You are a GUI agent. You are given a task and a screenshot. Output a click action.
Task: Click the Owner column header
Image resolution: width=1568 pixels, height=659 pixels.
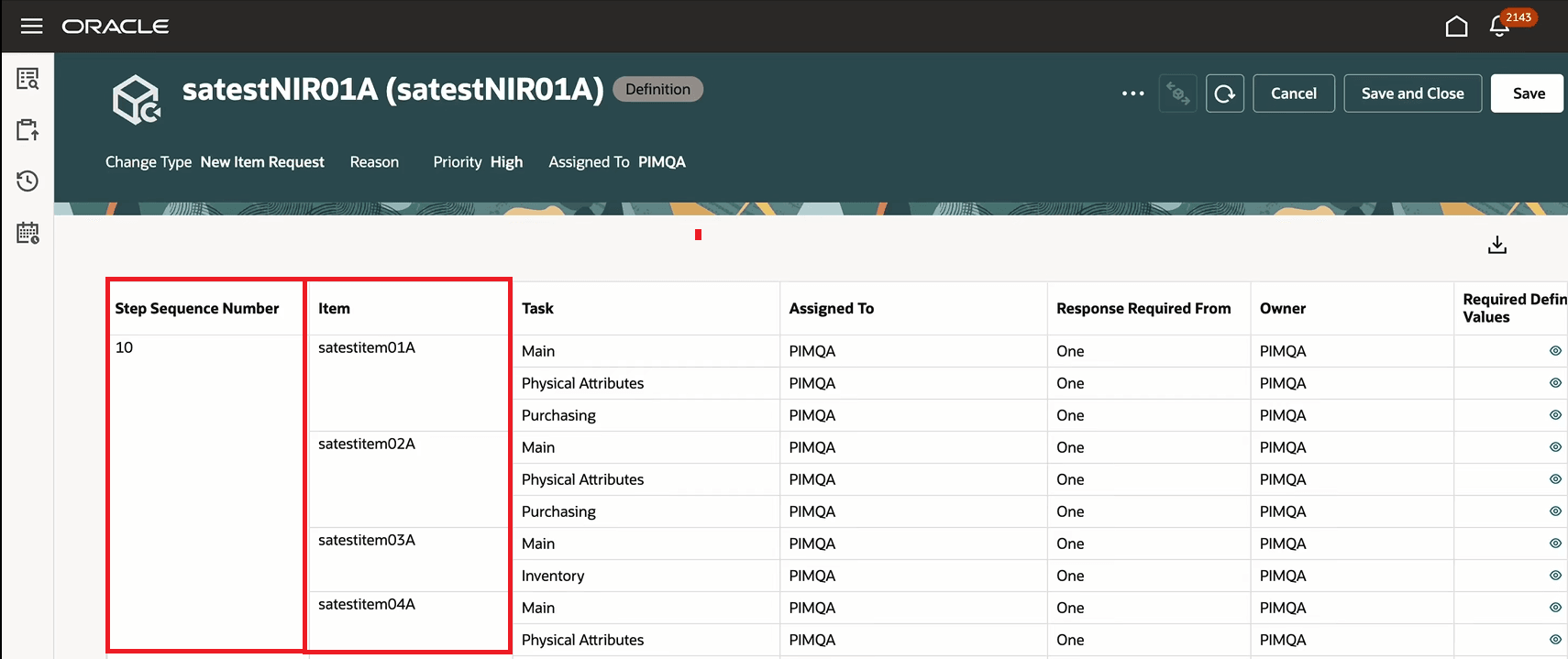point(1283,308)
